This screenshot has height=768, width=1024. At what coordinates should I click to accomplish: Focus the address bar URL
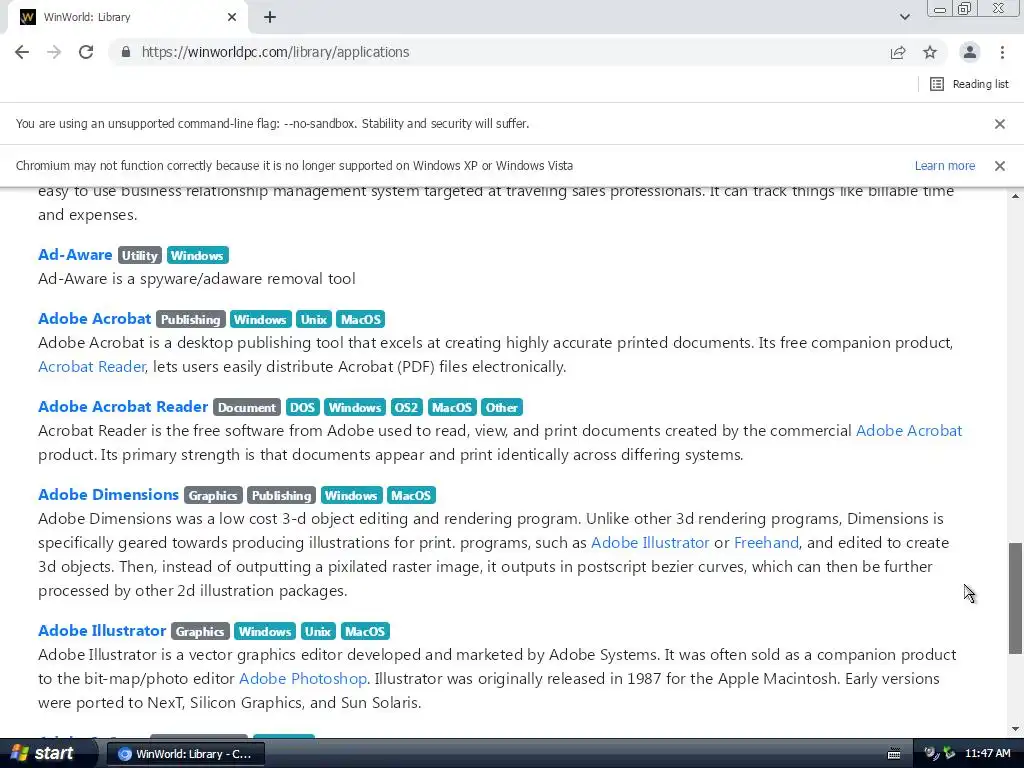pyautogui.click(x=275, y=52)
